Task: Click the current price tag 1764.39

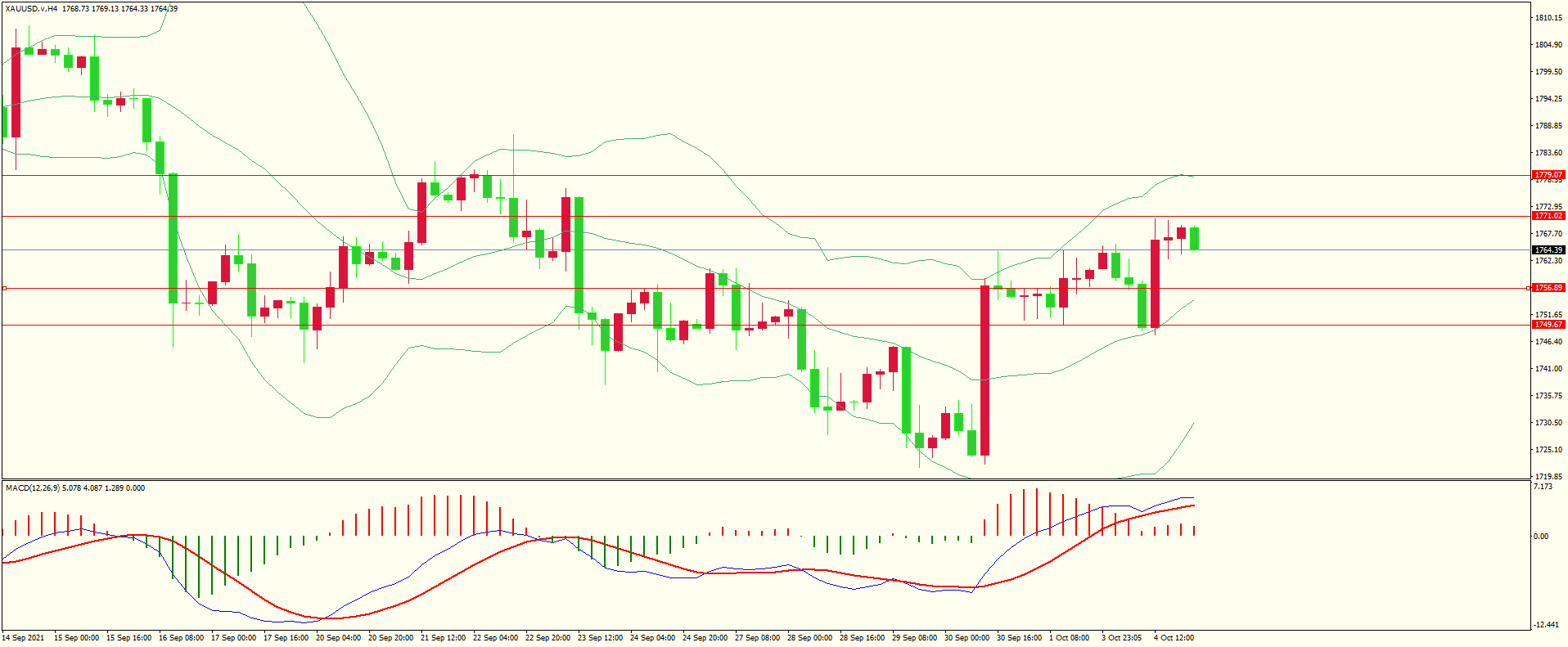Action: click(x=1548, y=250)
